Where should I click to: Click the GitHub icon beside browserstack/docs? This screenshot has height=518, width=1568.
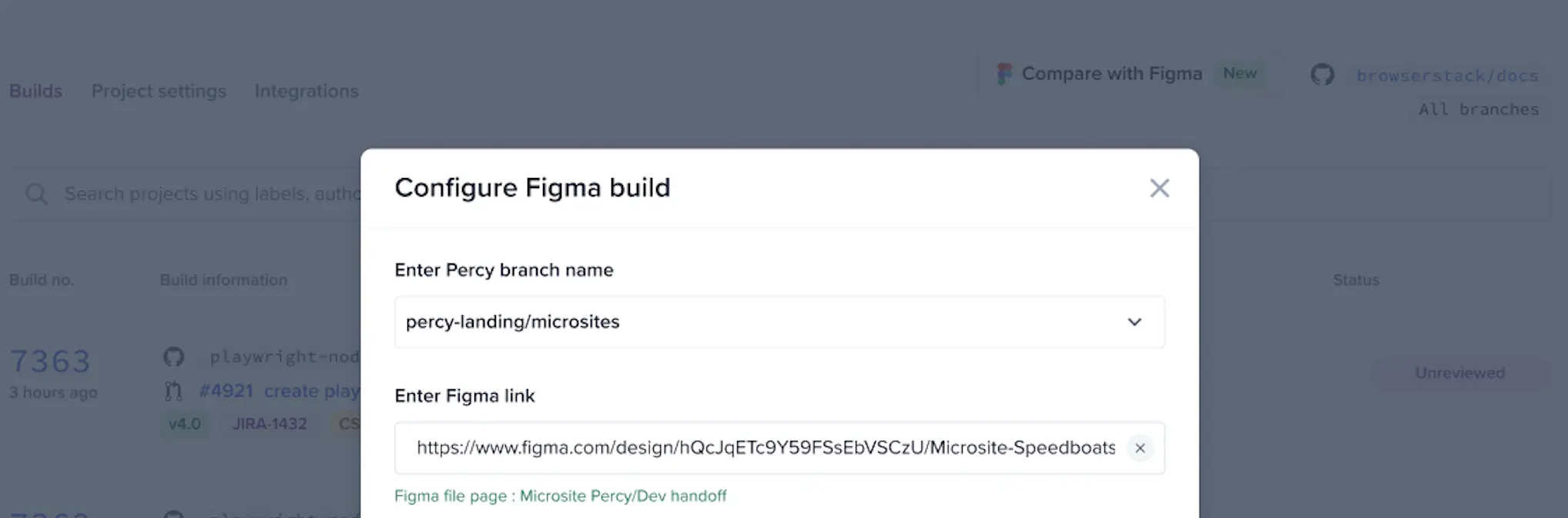[1322, 75]
